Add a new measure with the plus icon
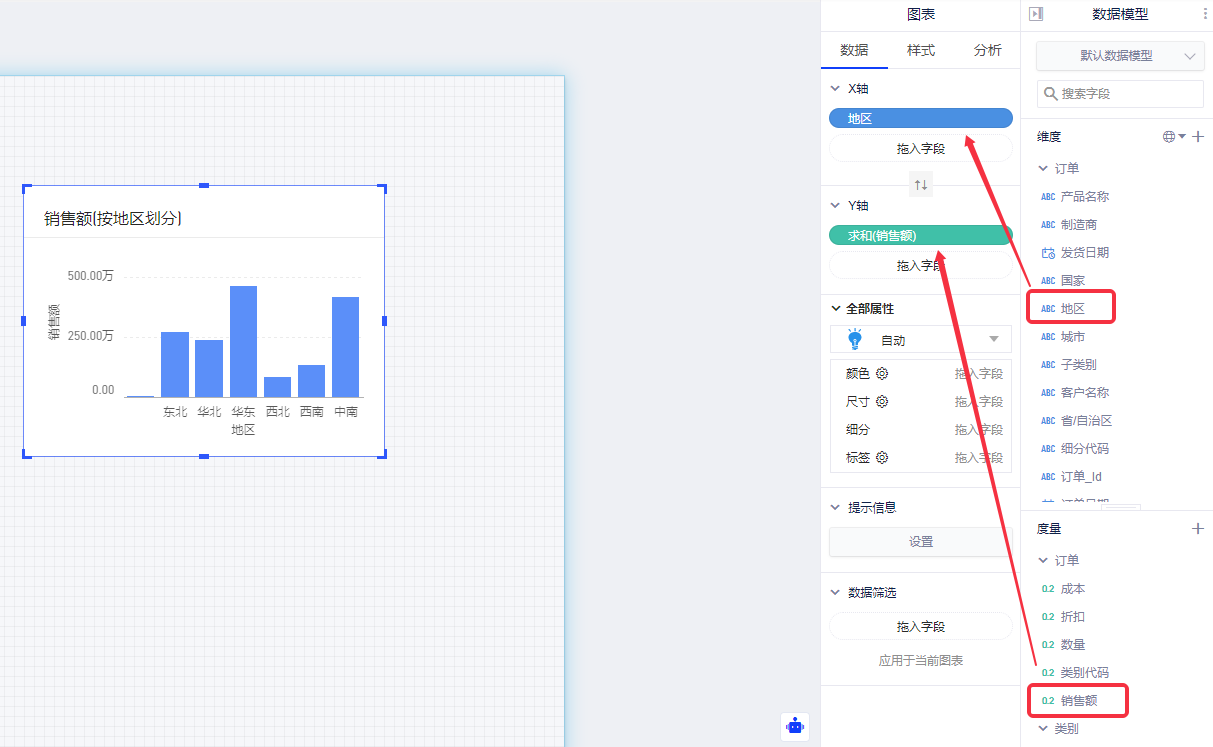Viewport: 1213px width, 747px height. click(1198, 528)
